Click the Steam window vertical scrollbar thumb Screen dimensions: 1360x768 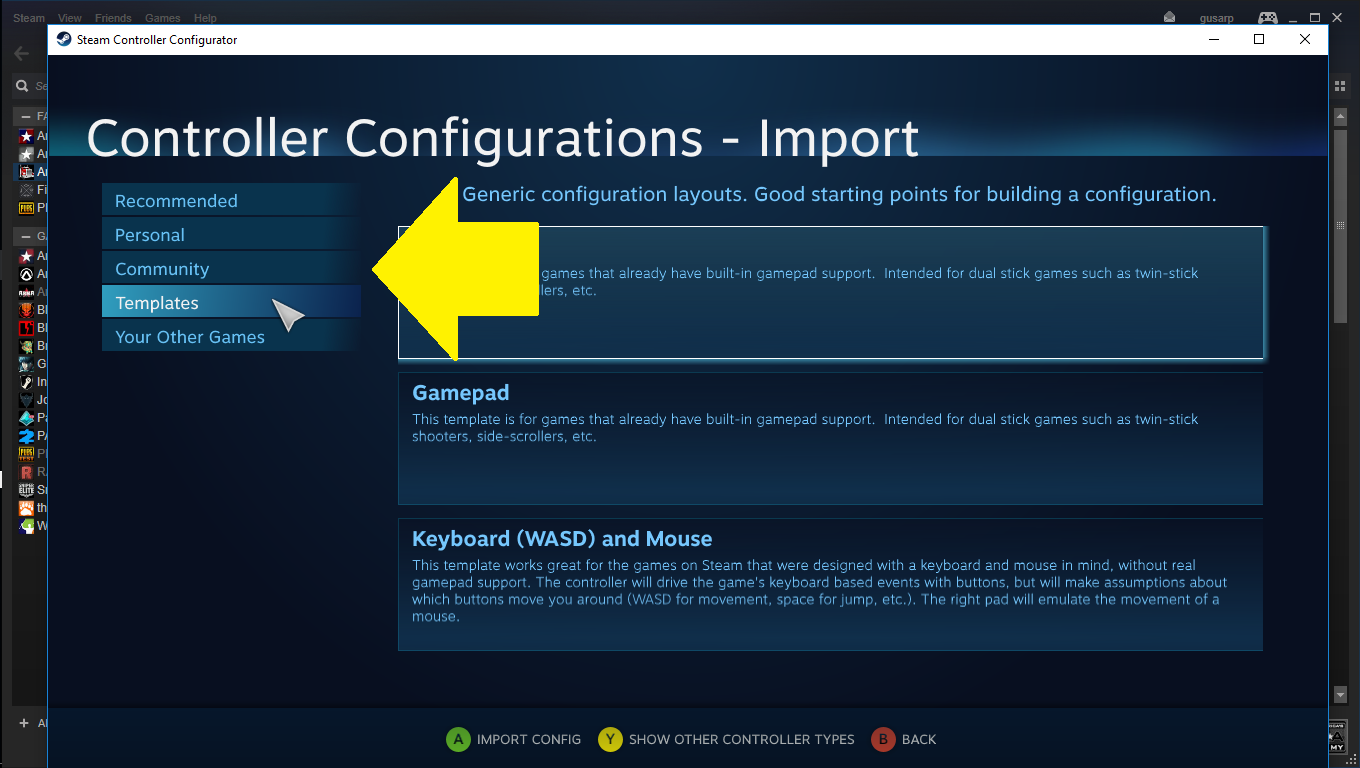[x=1341, y=224]
